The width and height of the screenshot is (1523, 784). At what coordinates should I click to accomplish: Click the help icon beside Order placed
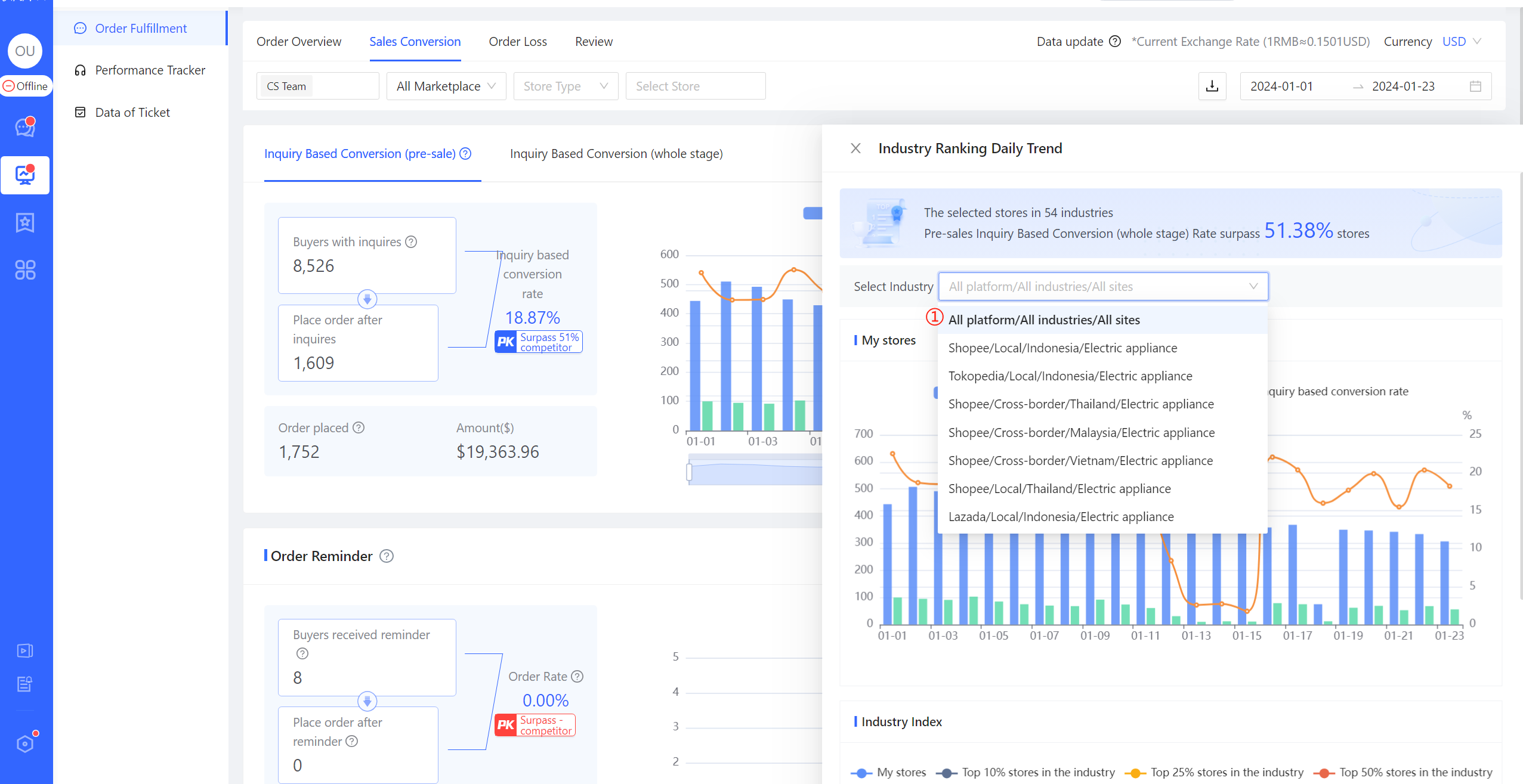pyautogui.click(x=359, y=428)
